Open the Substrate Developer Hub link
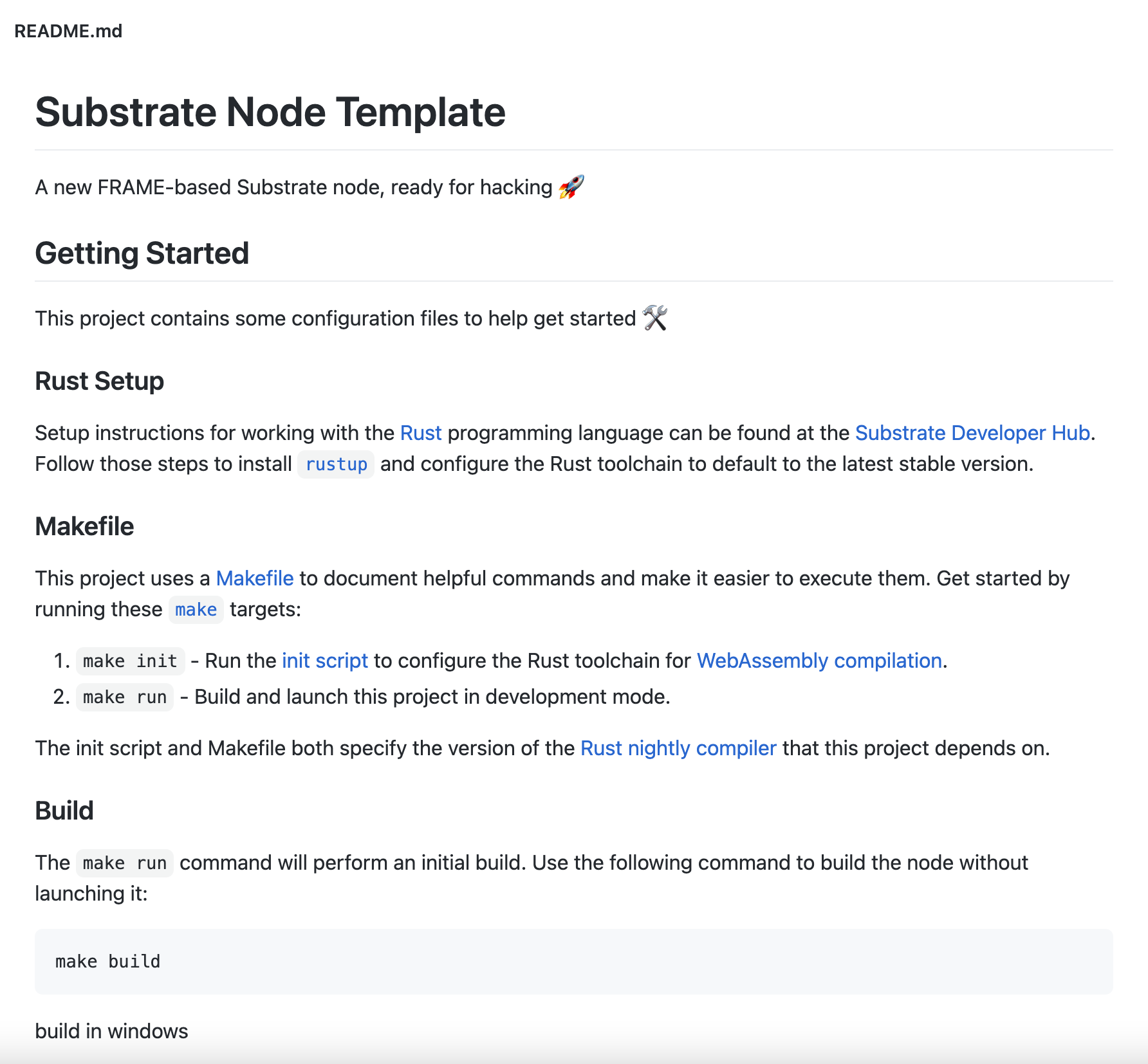The image size is (1148, 1064). coord(972,433)
